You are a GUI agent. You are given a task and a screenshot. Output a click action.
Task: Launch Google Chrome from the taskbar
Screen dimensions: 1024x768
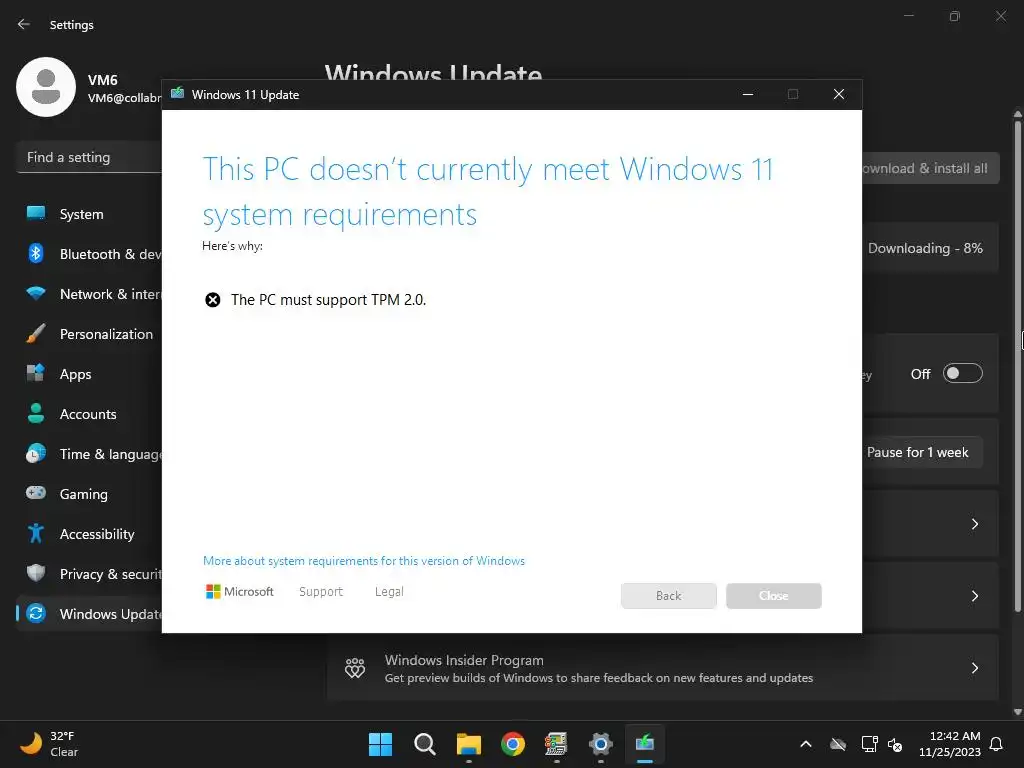[513, 744]
